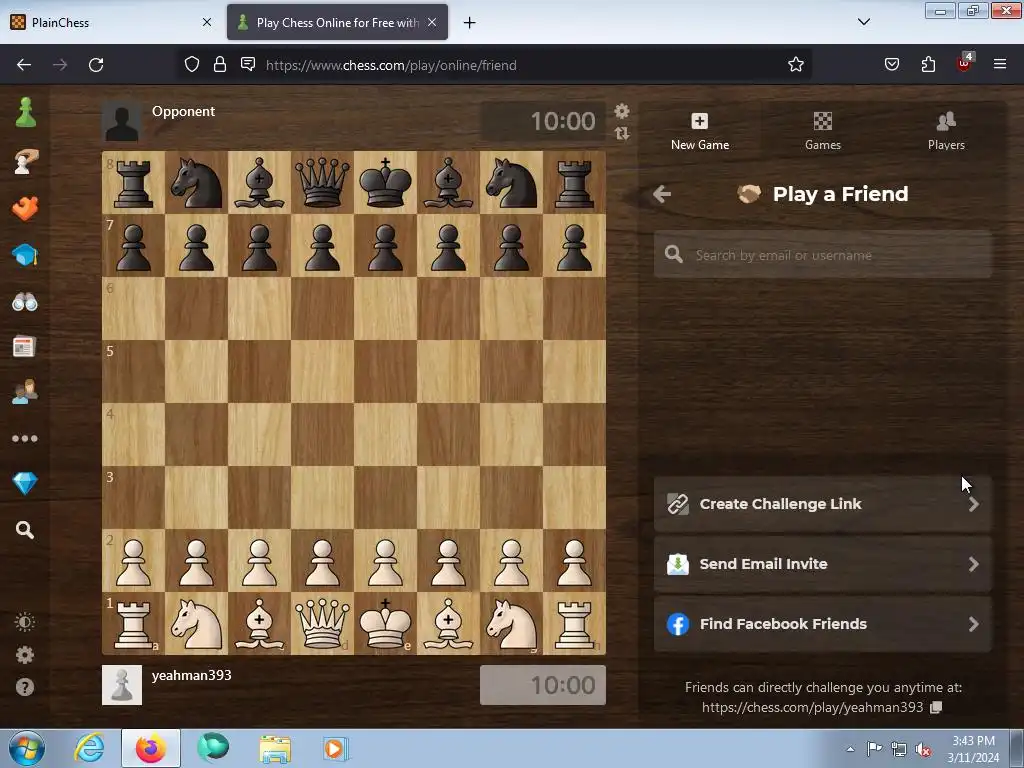The width and height of the screenshot is (1024, 768).
Task: Click the address bar URL
Action: coord(391,65)
